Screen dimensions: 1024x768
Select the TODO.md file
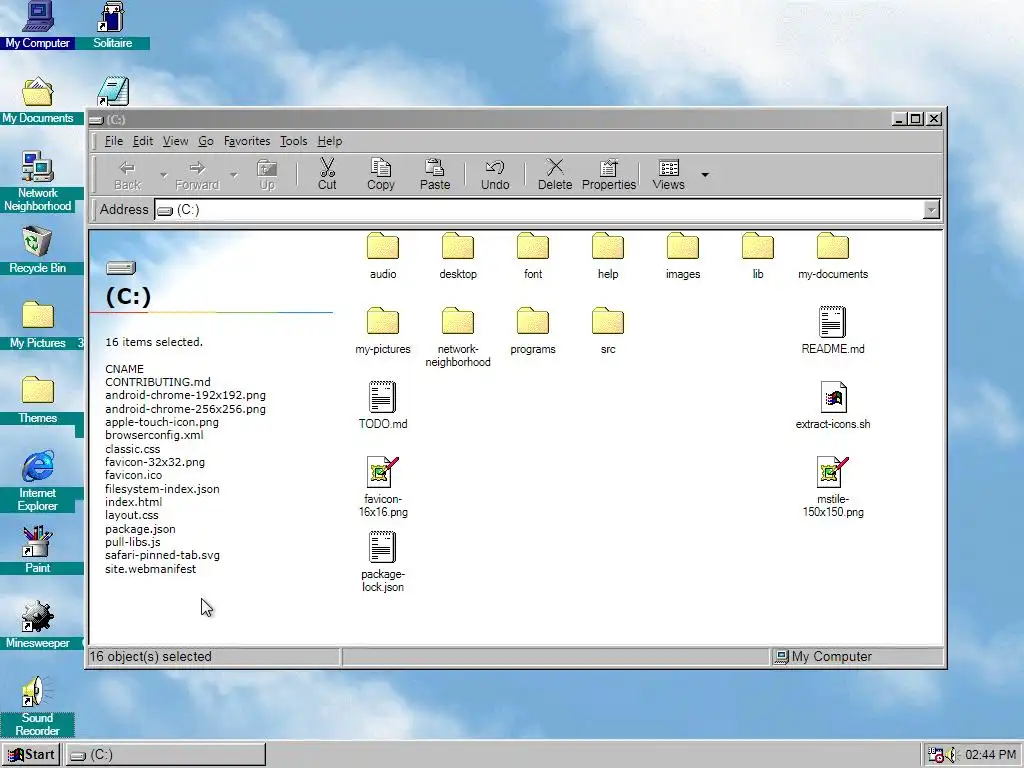(x=383, y=405)
